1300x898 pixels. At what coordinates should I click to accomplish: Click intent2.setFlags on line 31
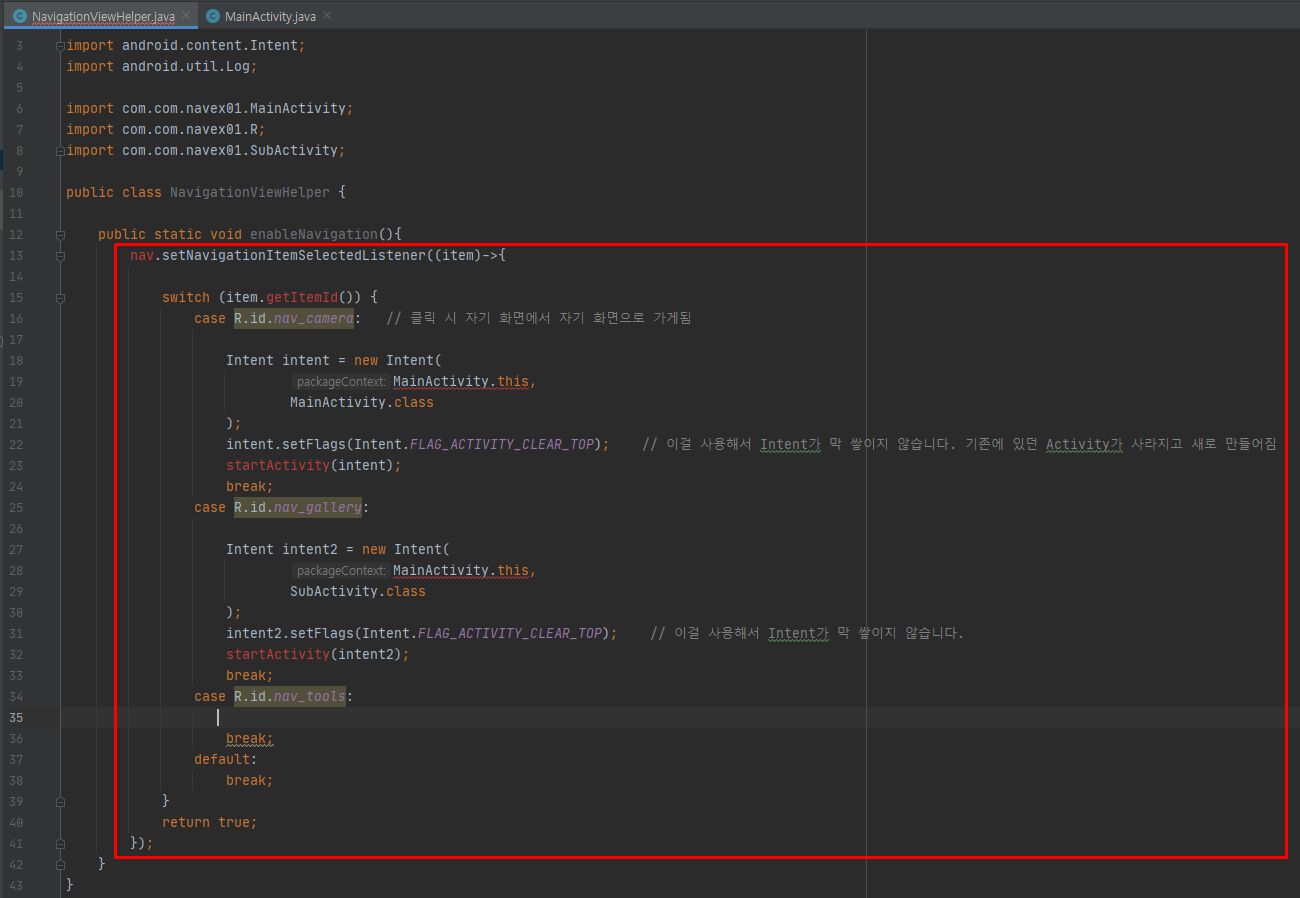click(x=290, y=634)
